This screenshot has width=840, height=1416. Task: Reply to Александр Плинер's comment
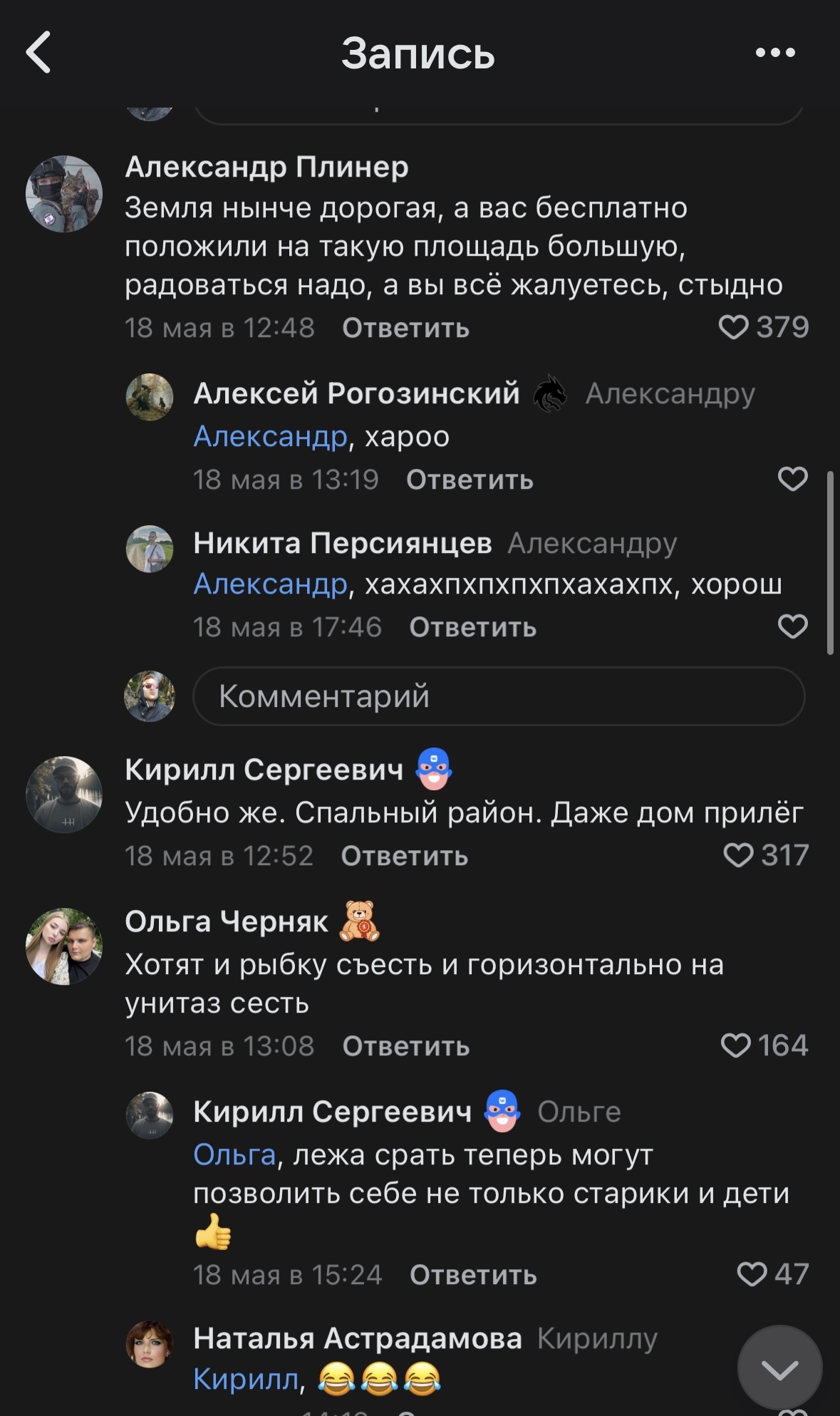405,328
